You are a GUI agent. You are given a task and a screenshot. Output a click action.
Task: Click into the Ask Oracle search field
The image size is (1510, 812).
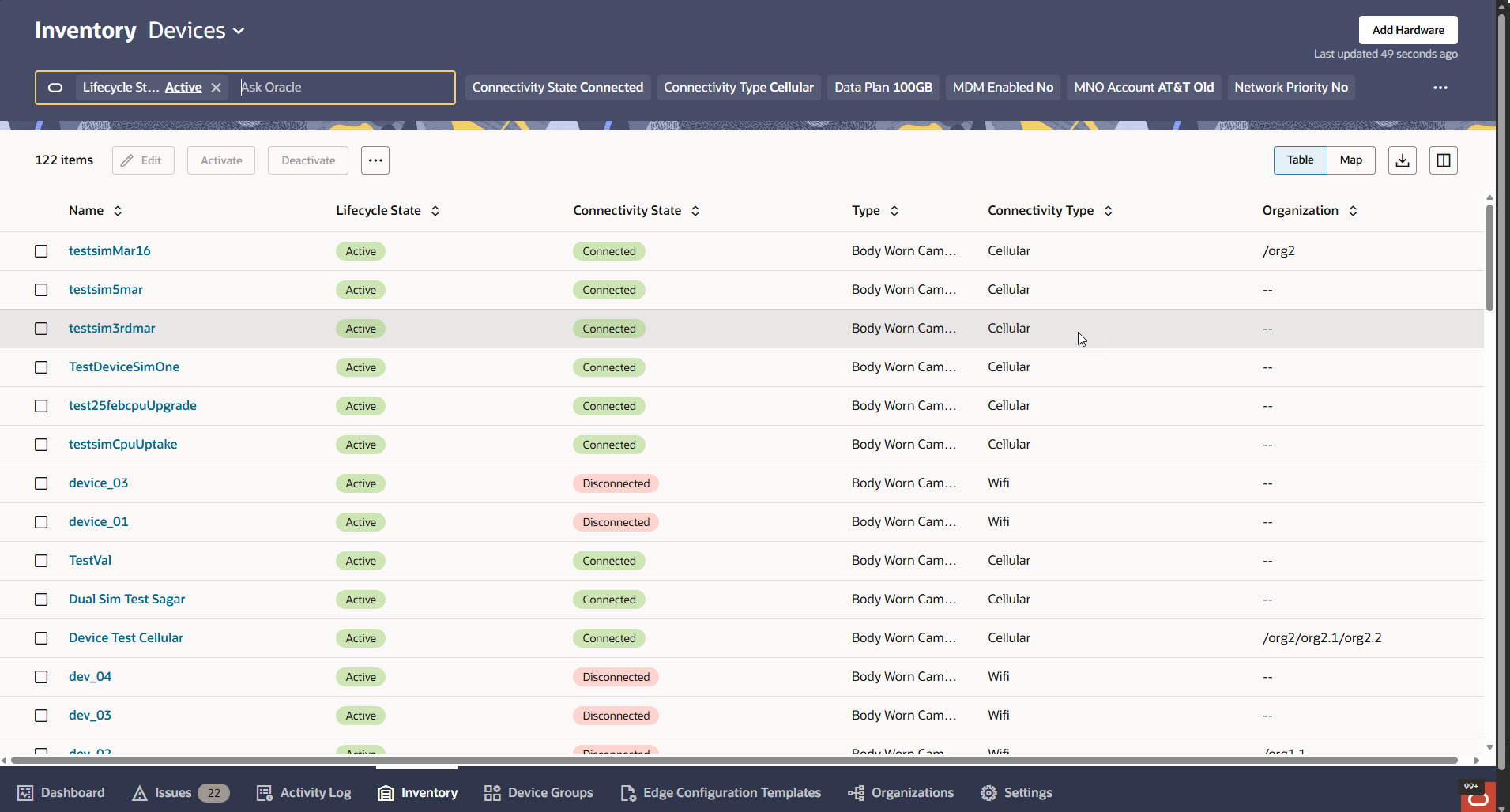point(345,88)
